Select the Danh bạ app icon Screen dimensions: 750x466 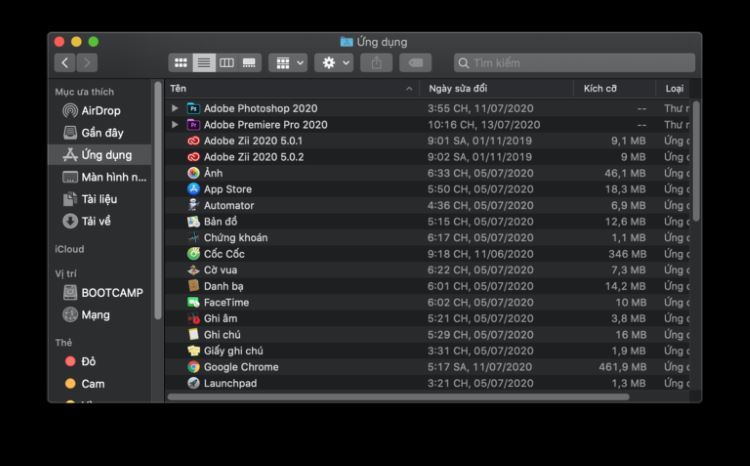[193, 286]
